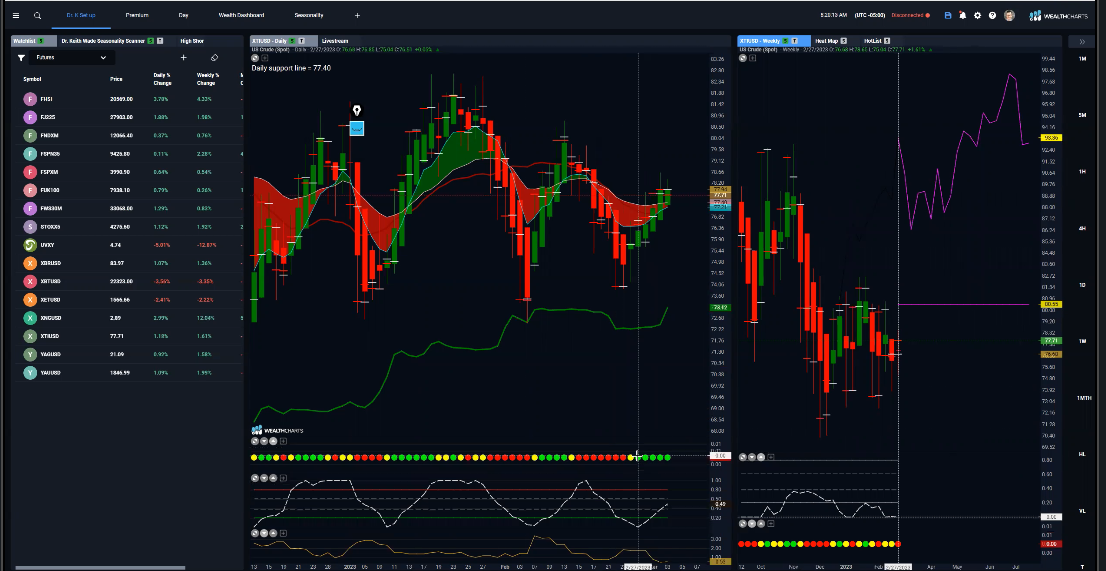Click first control icon of the daily oscillator pane

pyautogui.click(x=255, y=478)
